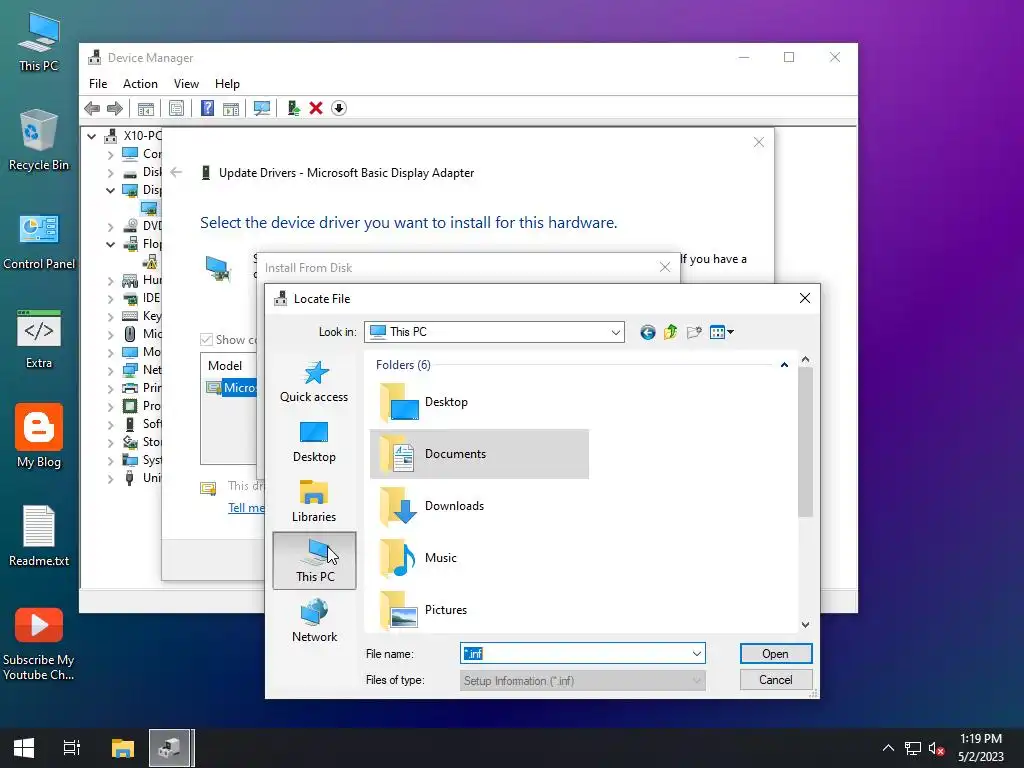Click the Tell me link in Update Drivers

[x=246, y=508]
